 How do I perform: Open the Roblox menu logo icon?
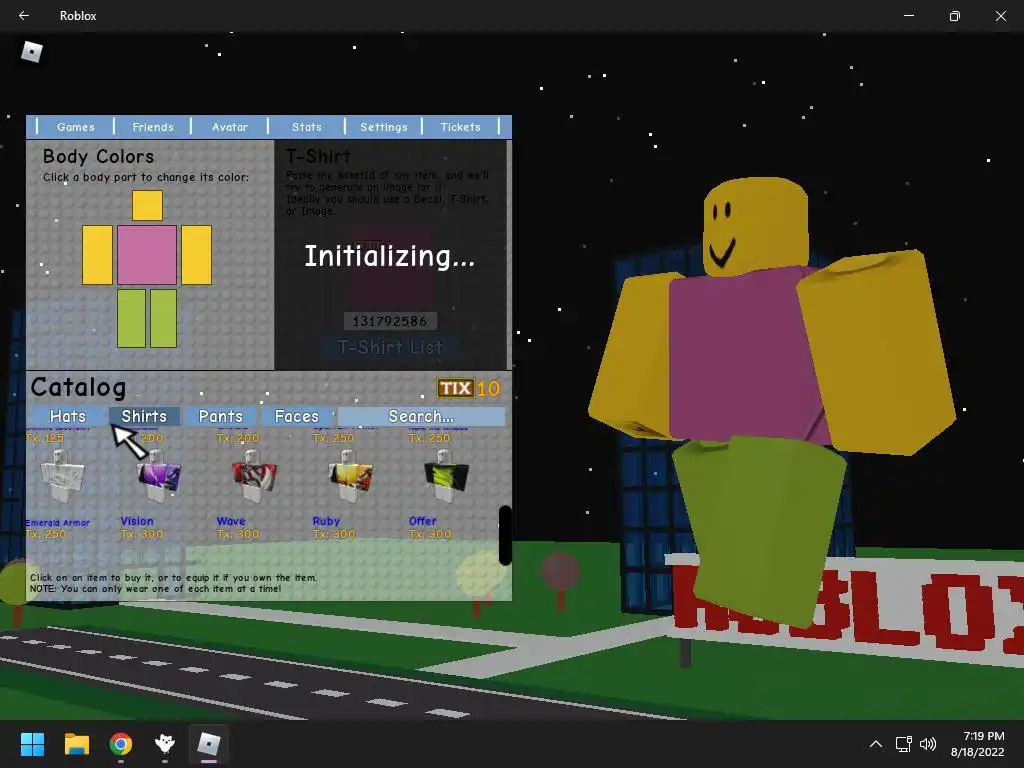pyautogui.click(x=31, y=52)
